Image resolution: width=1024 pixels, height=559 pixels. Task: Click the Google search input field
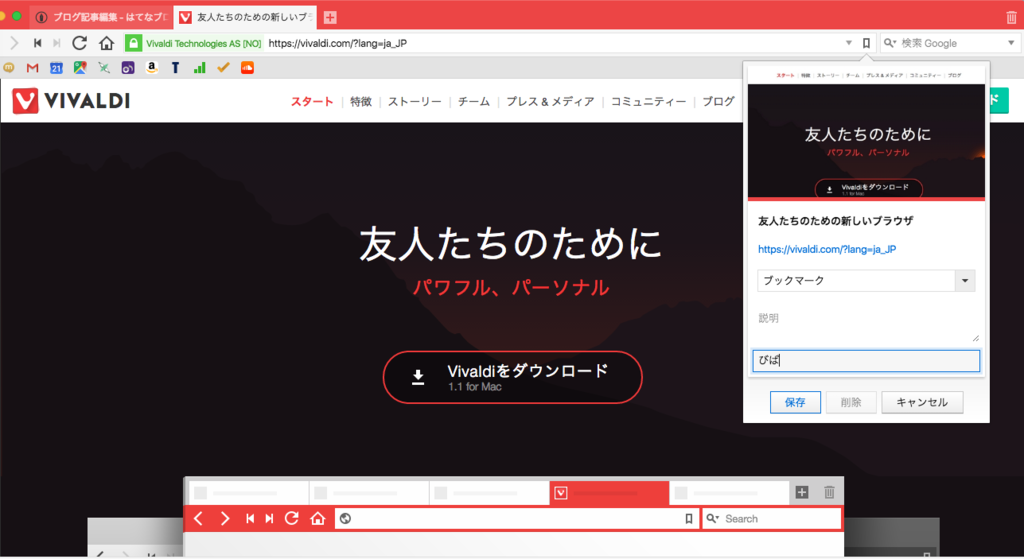point(951,43)
